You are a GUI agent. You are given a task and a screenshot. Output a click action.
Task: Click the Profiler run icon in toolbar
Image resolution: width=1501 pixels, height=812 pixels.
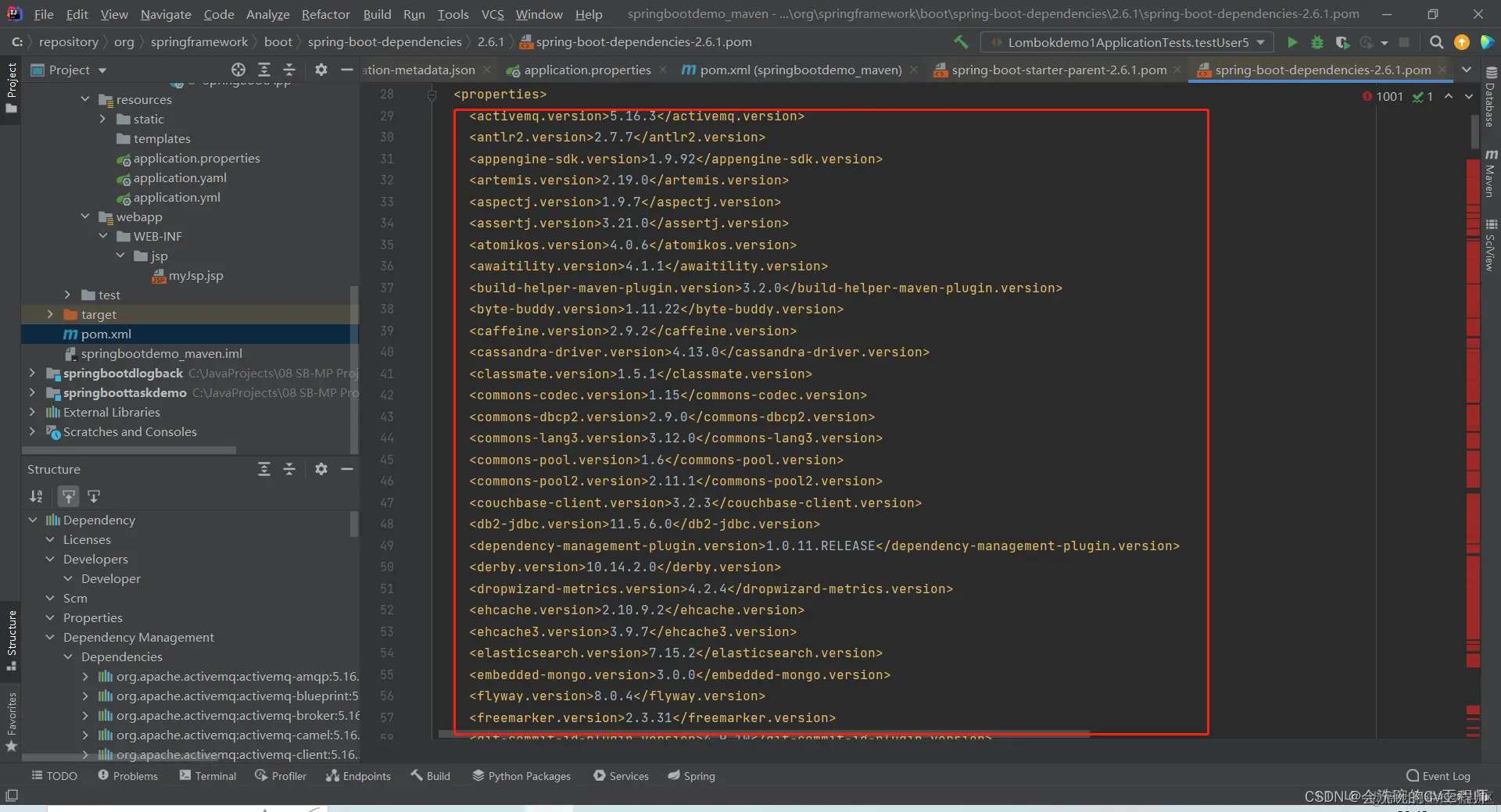point(1367,42)
